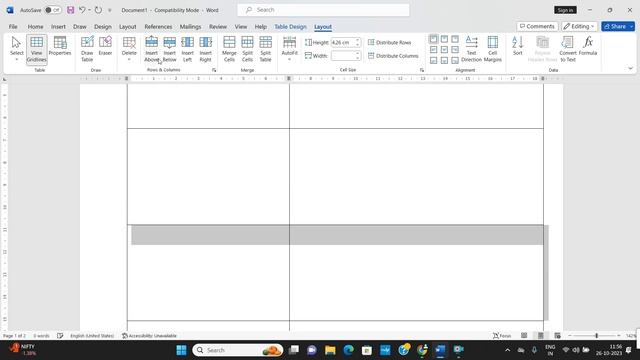Click the Save icon

coord(71,10)
